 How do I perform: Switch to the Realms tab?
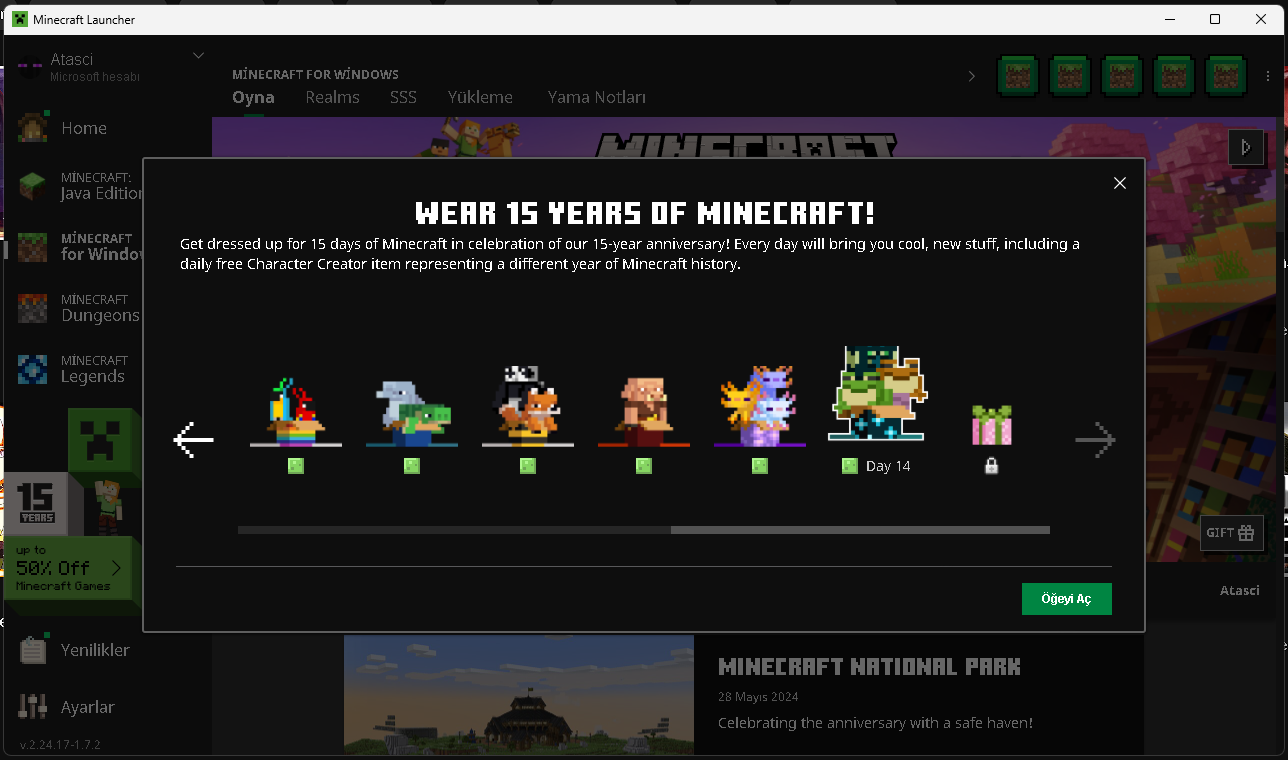tap(332, 97)
